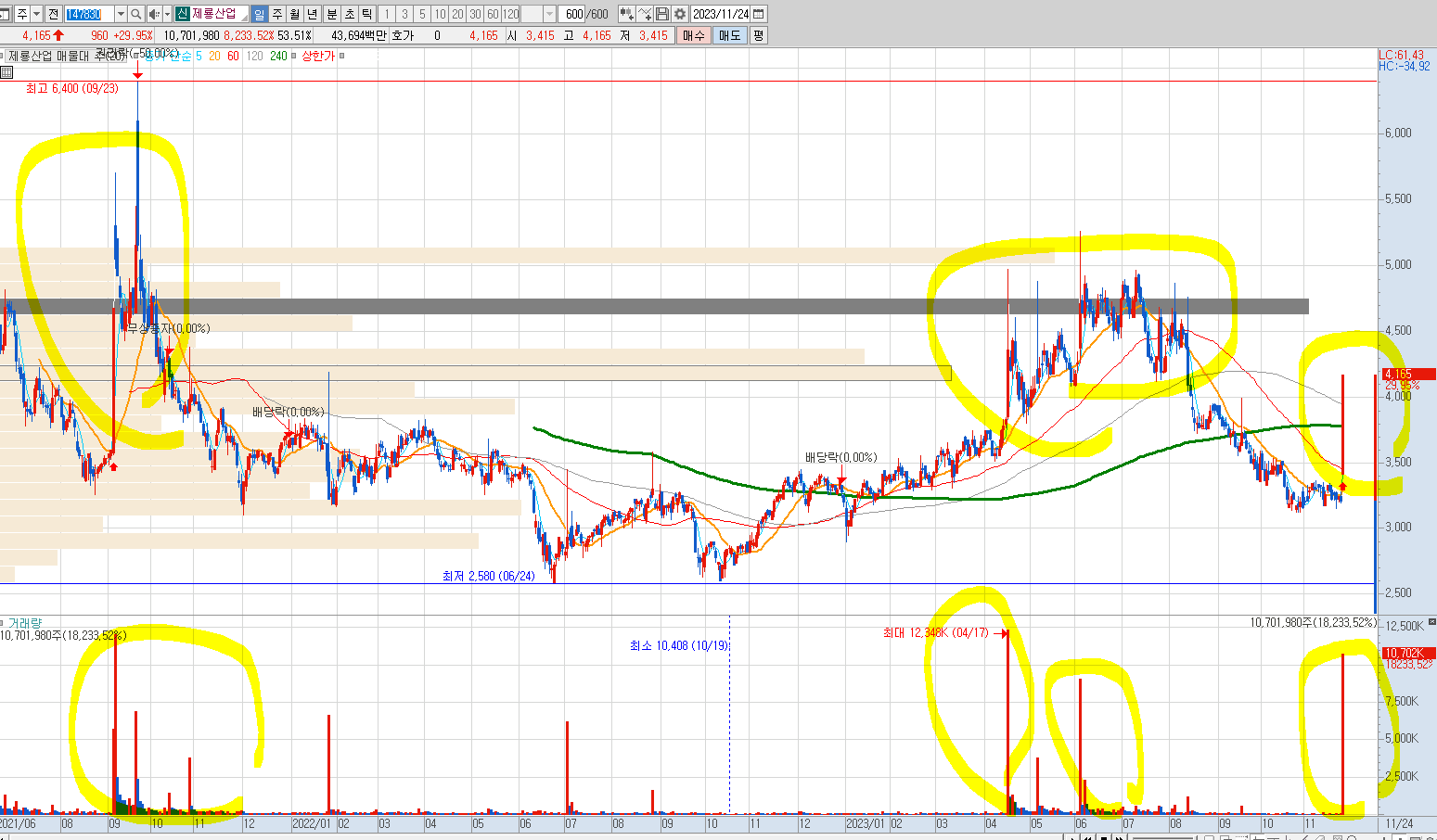
Task: Click the 거래량 volume panel title
Action: click(x=25, y=623)
